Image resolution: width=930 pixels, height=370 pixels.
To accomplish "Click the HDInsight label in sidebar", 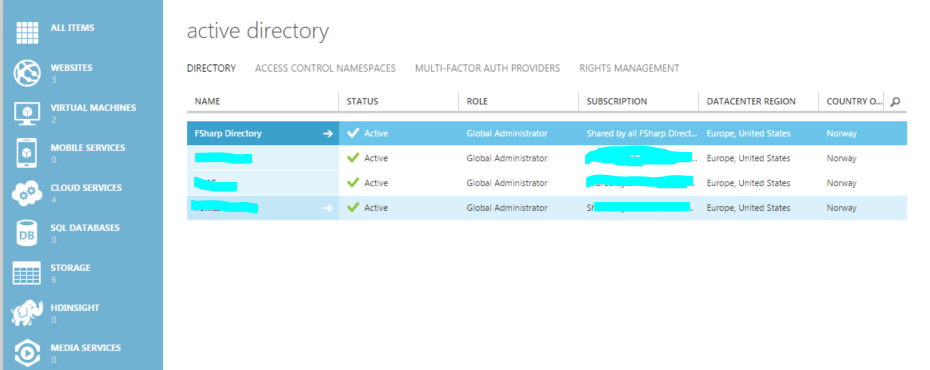I will point(75,308).
